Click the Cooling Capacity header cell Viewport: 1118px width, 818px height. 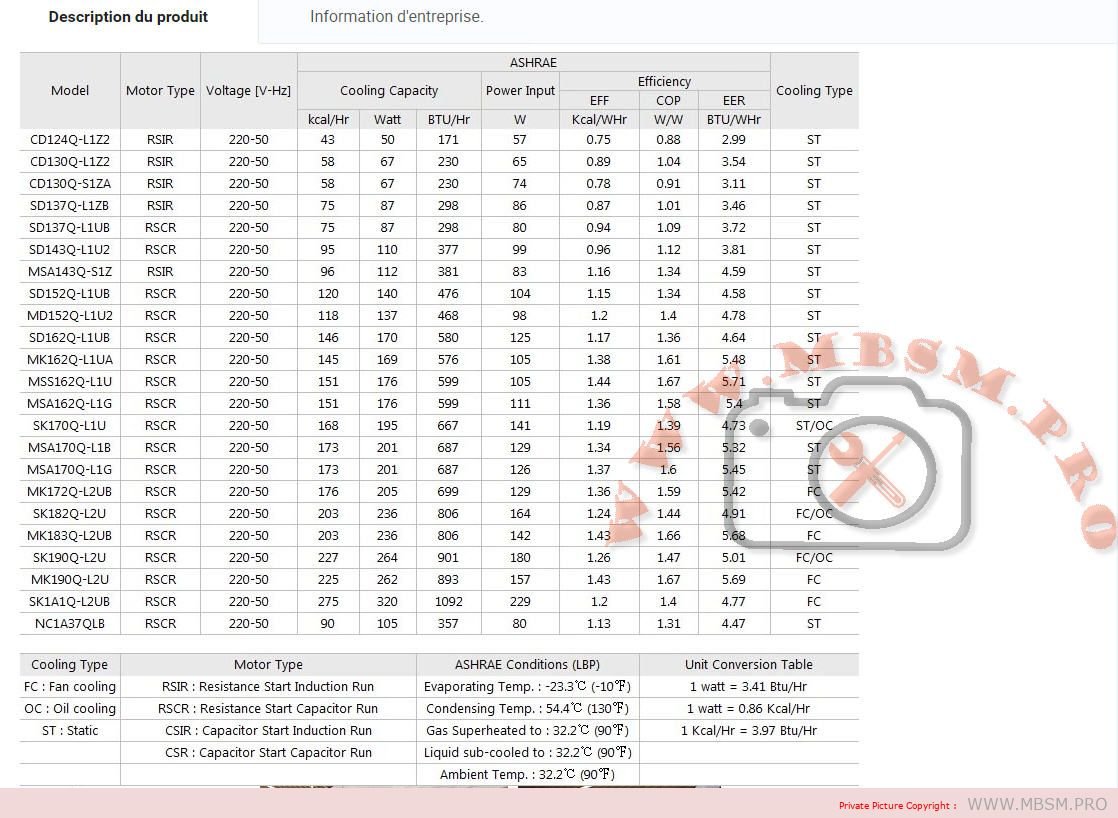coord(389,90)
